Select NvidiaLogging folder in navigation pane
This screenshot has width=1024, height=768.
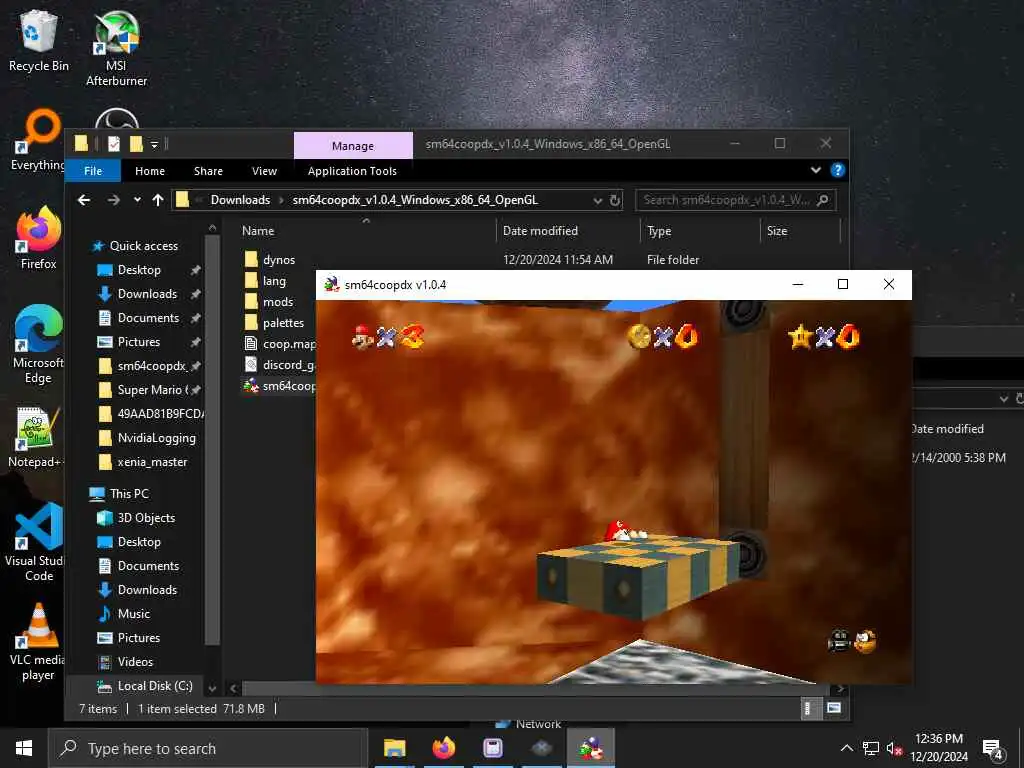point(148,438)
